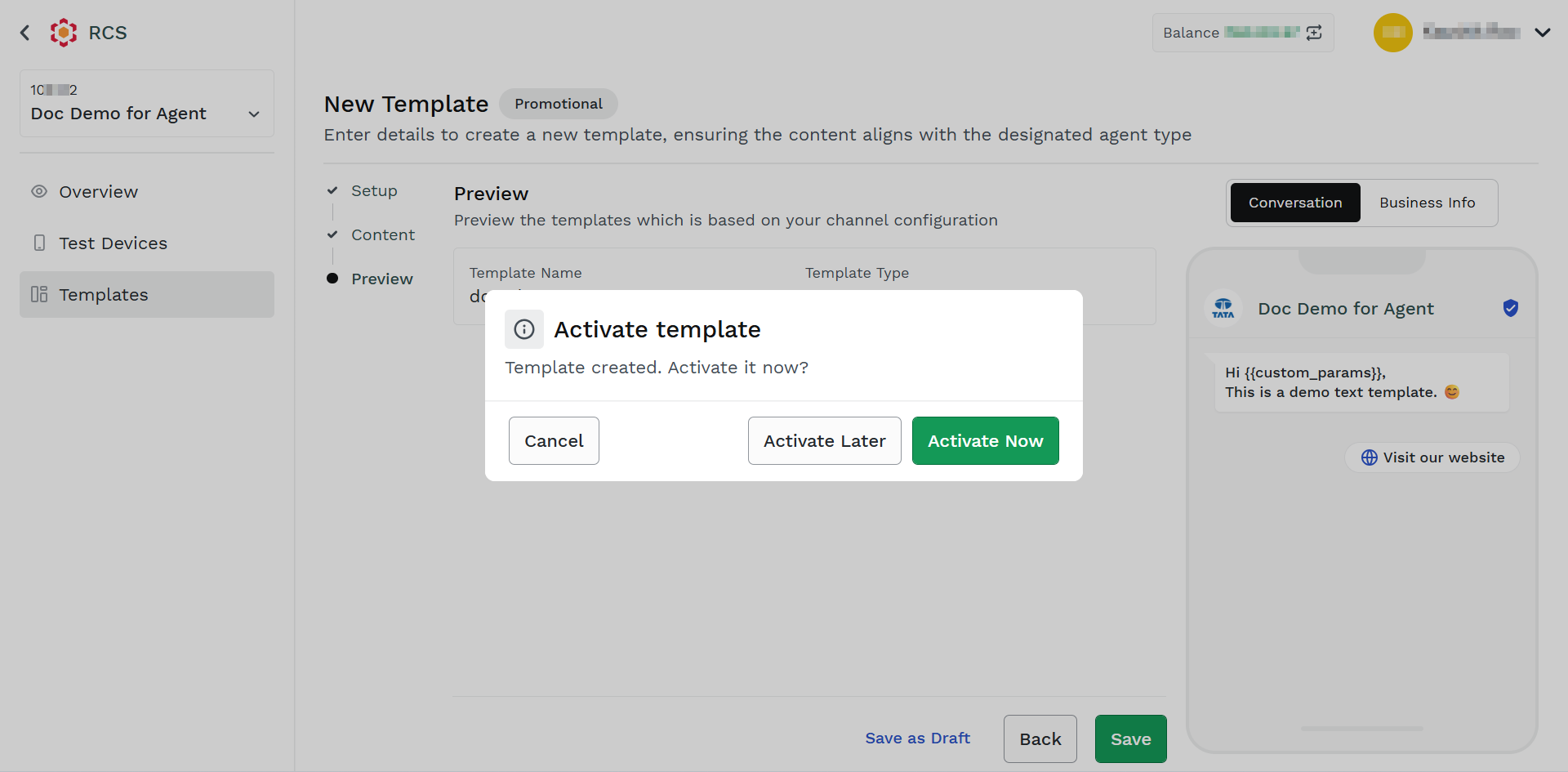Select the Conversation preview tab
This screenshot has height=772, width=1568.
coord(1295,203)
